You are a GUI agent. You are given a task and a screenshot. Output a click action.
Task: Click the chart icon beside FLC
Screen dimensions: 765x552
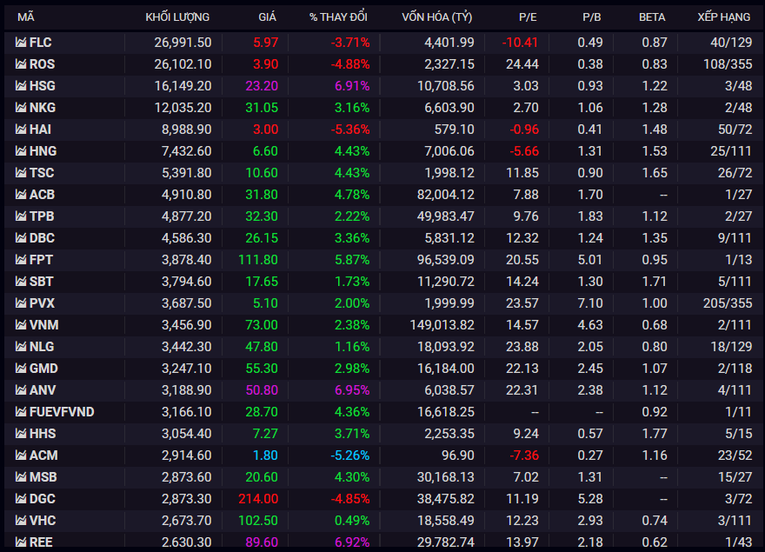coord(21,42)
